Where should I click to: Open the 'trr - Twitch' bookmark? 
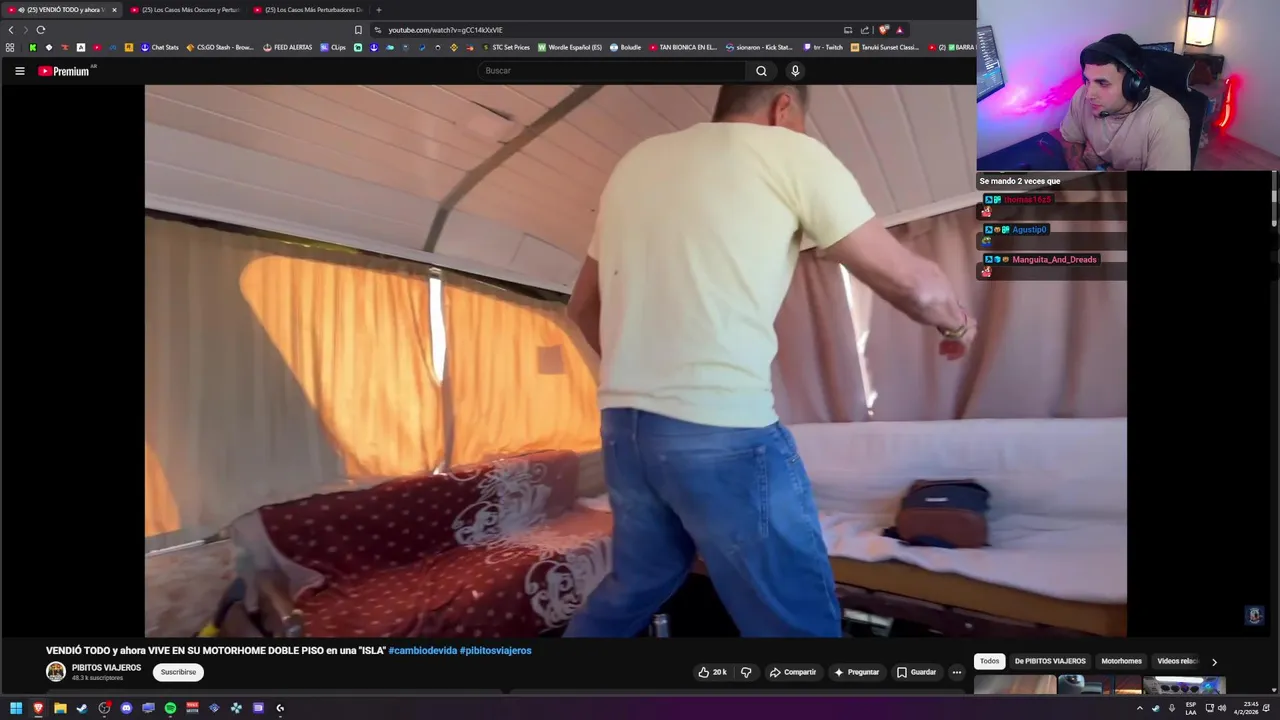point(823,47)
